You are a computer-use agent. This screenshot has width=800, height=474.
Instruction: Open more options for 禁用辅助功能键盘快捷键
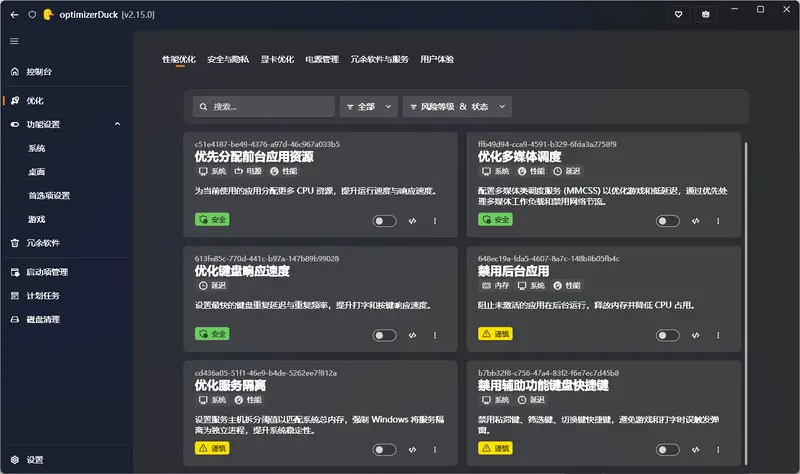click(718, 450)
